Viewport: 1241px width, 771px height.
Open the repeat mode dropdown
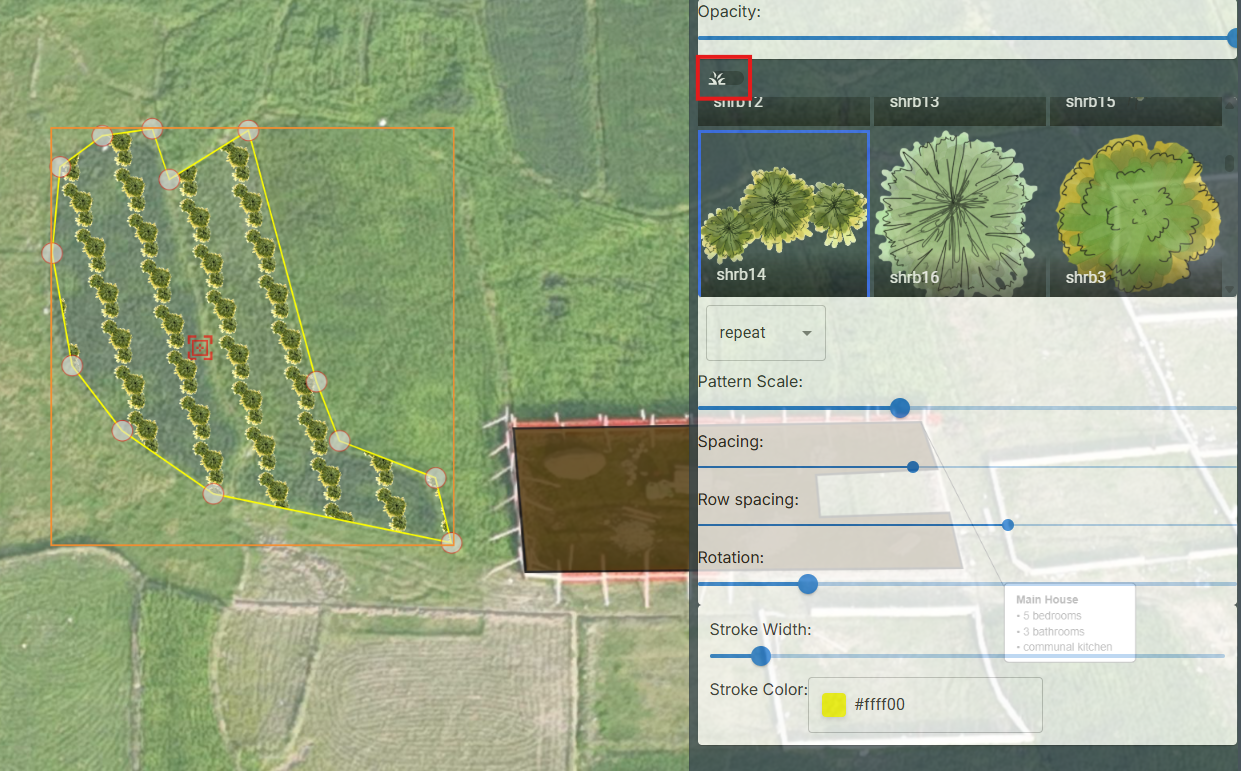pyautogui.click(x=765, y=332)
